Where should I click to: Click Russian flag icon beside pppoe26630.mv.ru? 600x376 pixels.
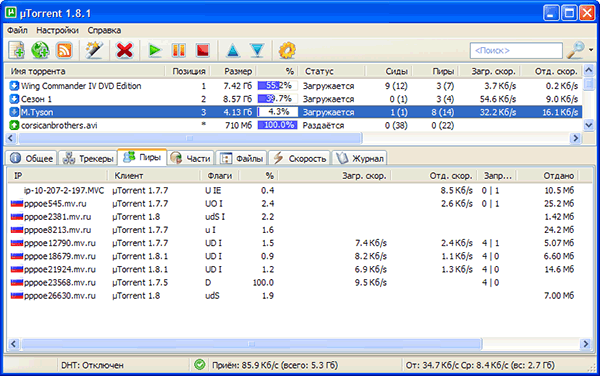16,296
